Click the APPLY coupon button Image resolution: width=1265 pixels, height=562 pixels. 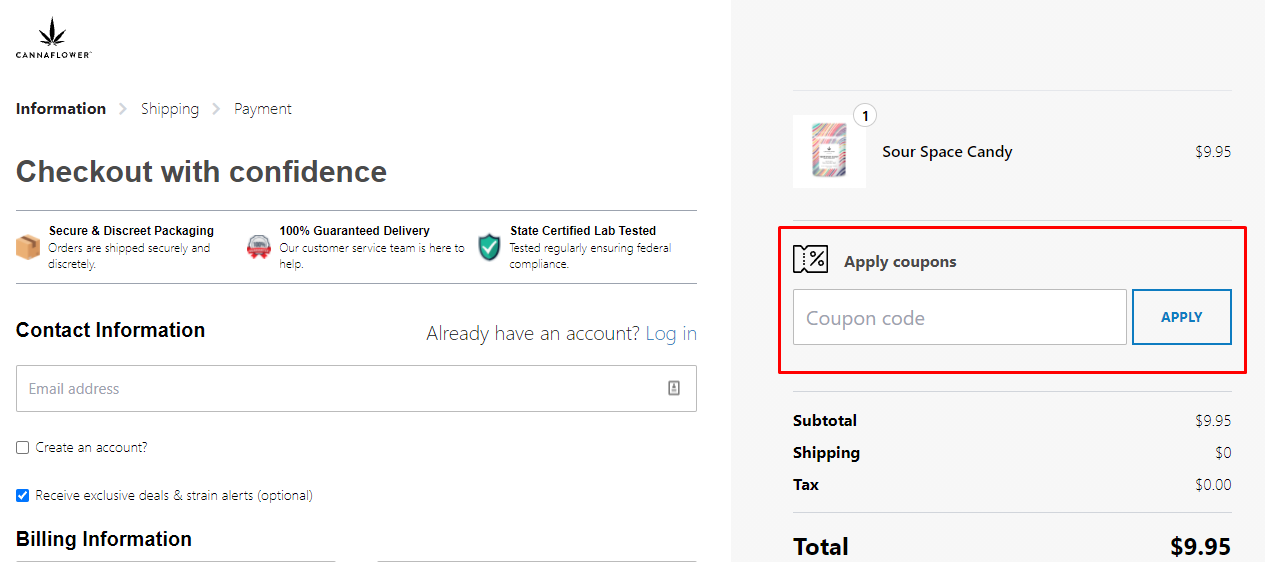click(1182, 317)
